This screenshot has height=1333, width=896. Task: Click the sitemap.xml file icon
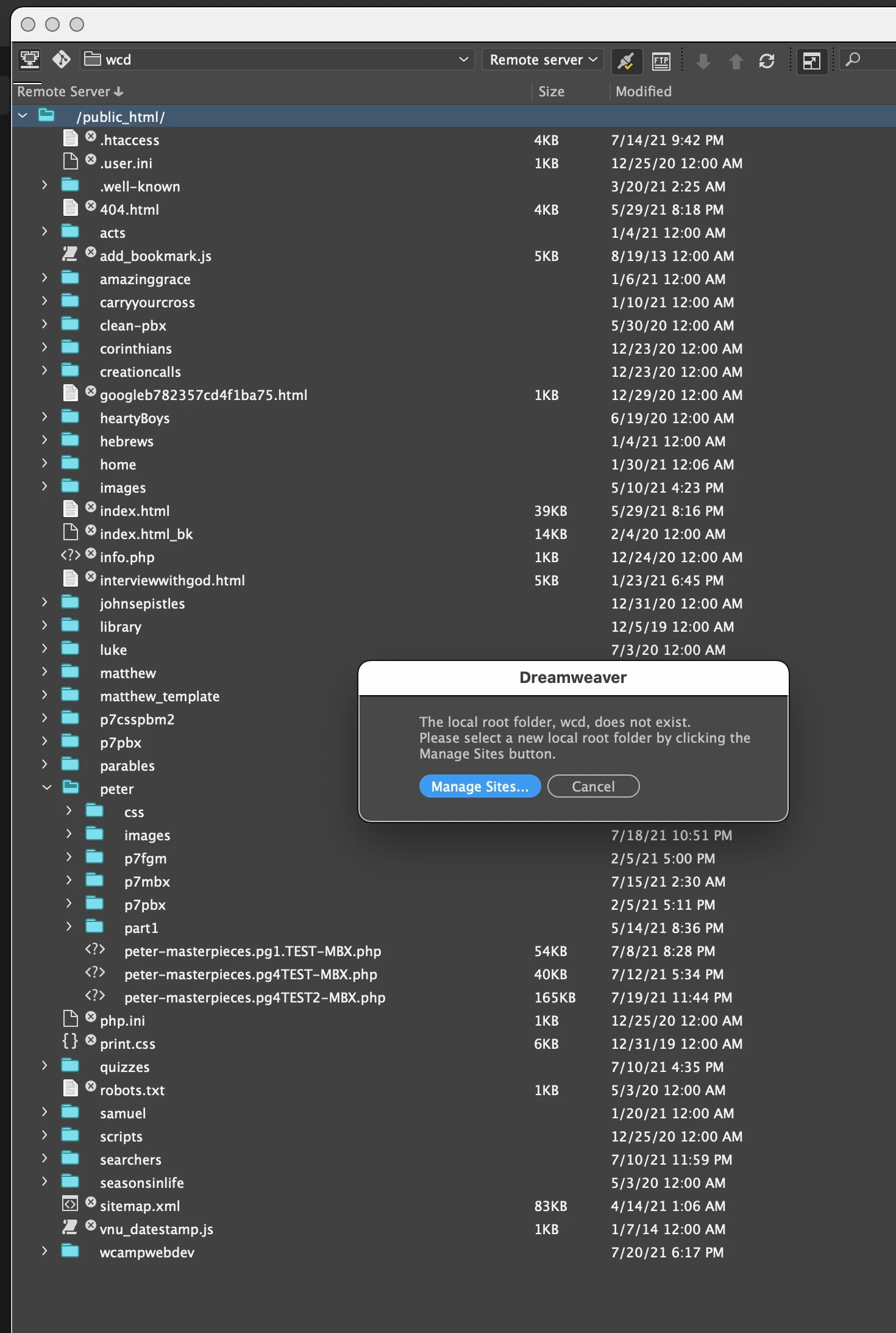tap(70, 1204)
